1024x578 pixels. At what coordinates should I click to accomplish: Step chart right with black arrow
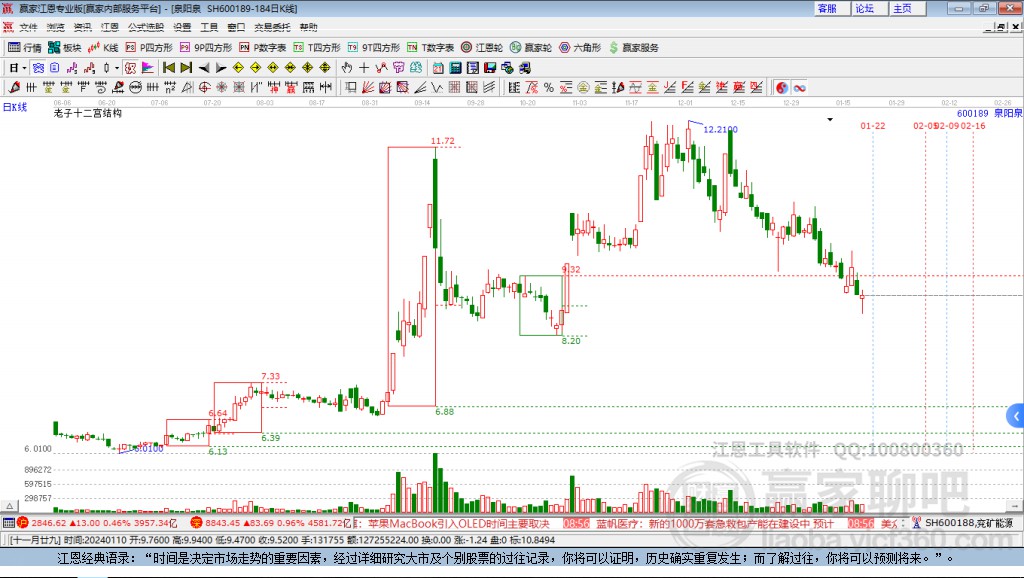[x=221, y=68]
